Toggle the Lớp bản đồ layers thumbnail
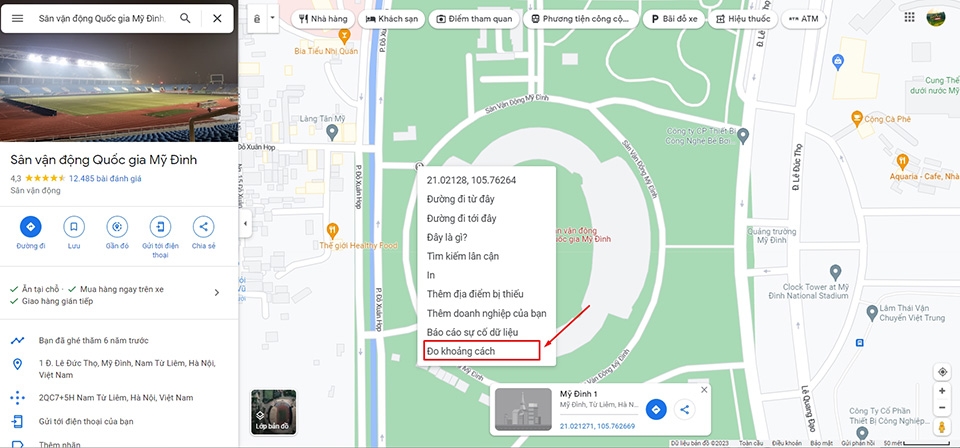The height and width of the screenshot is (448, 960). click(274, 412)
